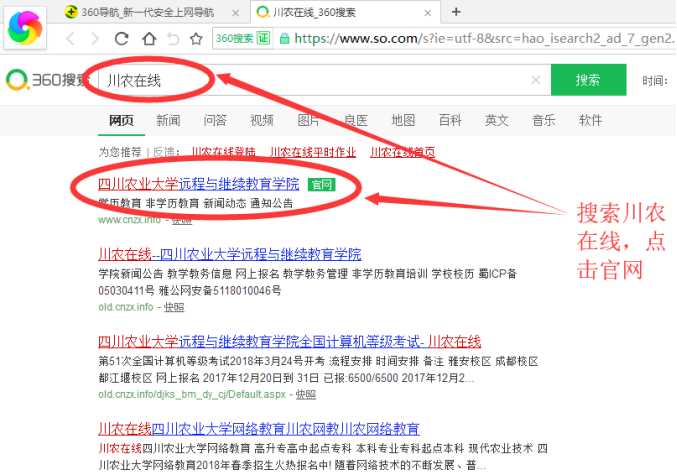Click the 360 browser colorful logo icon
The height and width of the screenshot is (475, 677).
pos(25,28)
